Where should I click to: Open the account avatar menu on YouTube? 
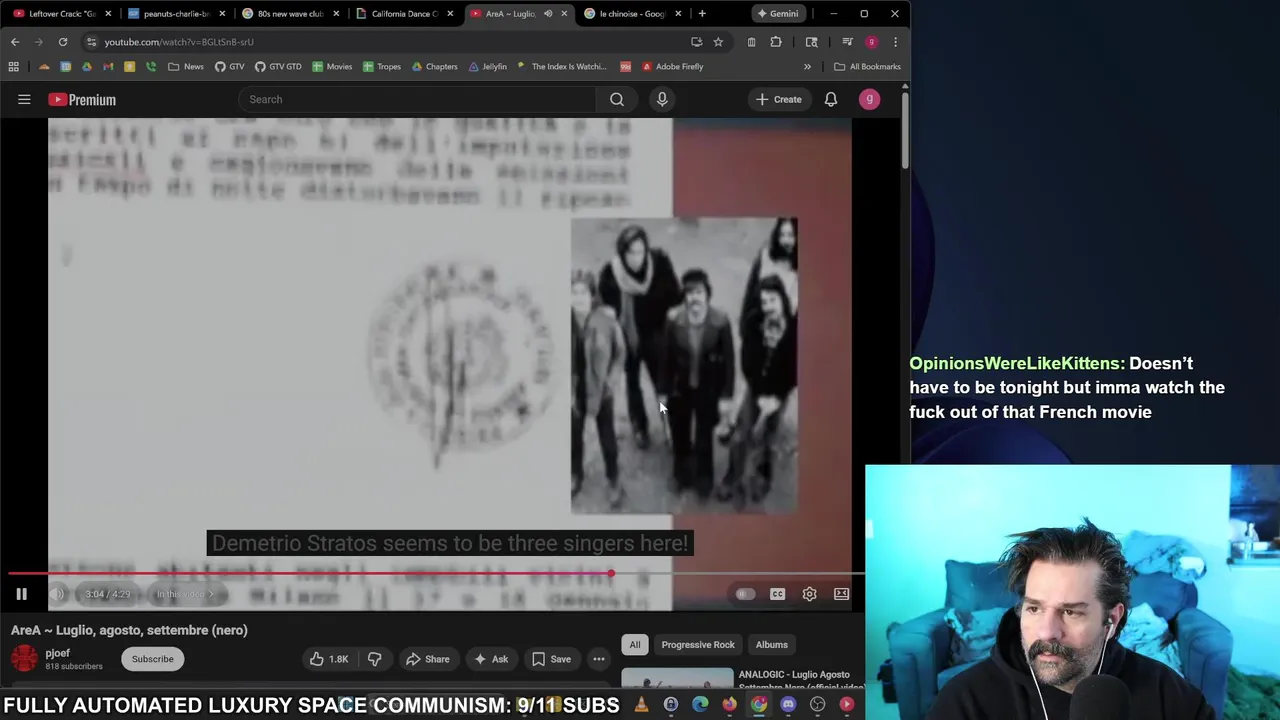(x=869, y=99)
